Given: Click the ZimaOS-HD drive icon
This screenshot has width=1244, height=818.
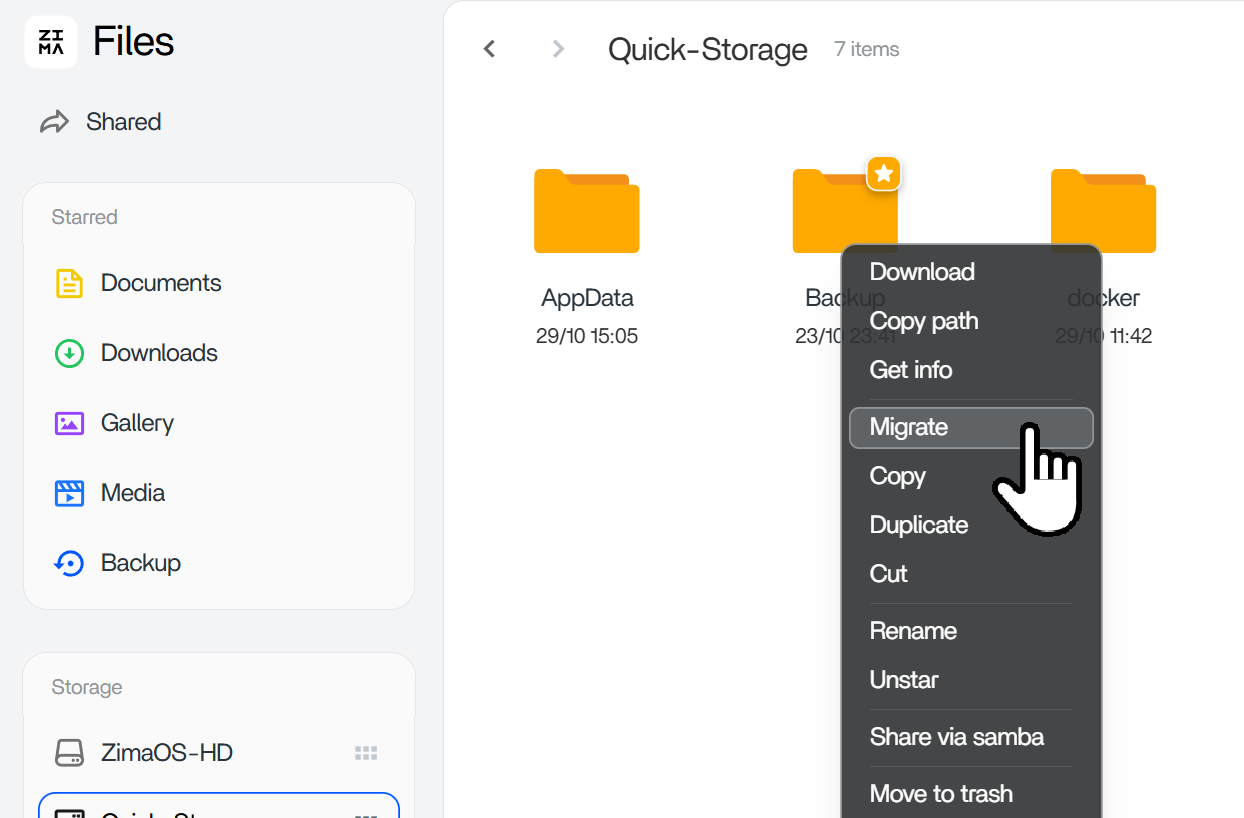Looking at the screenshot, I should pyautogui.click(x=68, y=753).
